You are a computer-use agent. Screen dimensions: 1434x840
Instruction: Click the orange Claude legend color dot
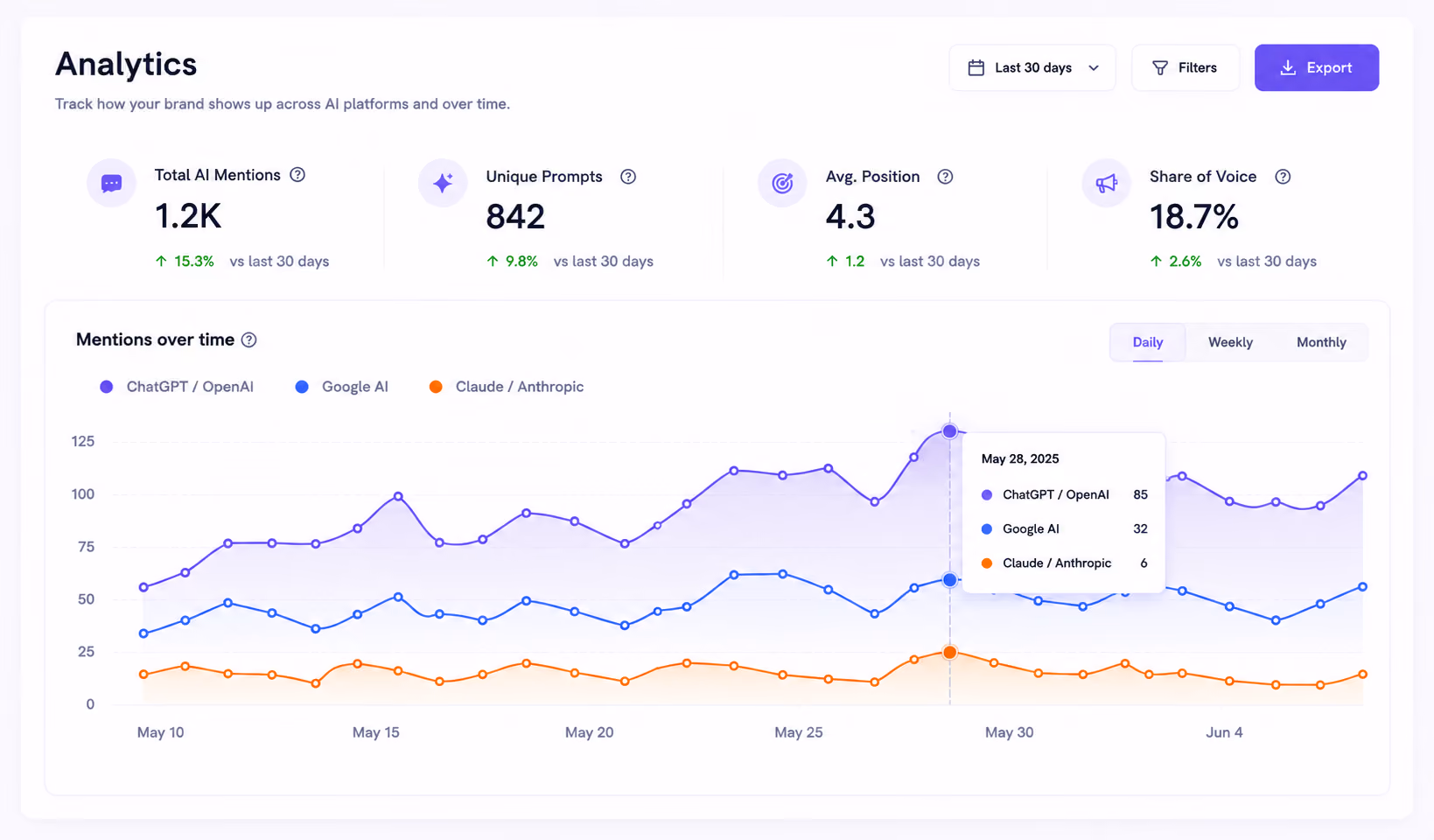(x=436, y=387)
